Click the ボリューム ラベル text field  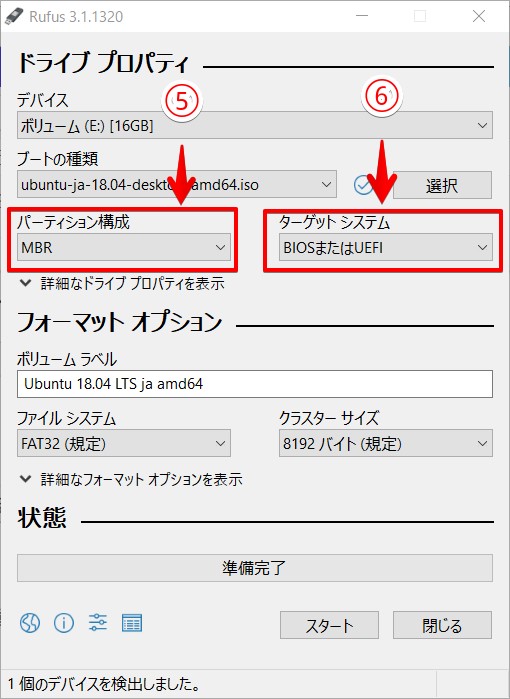pos(255,384)
